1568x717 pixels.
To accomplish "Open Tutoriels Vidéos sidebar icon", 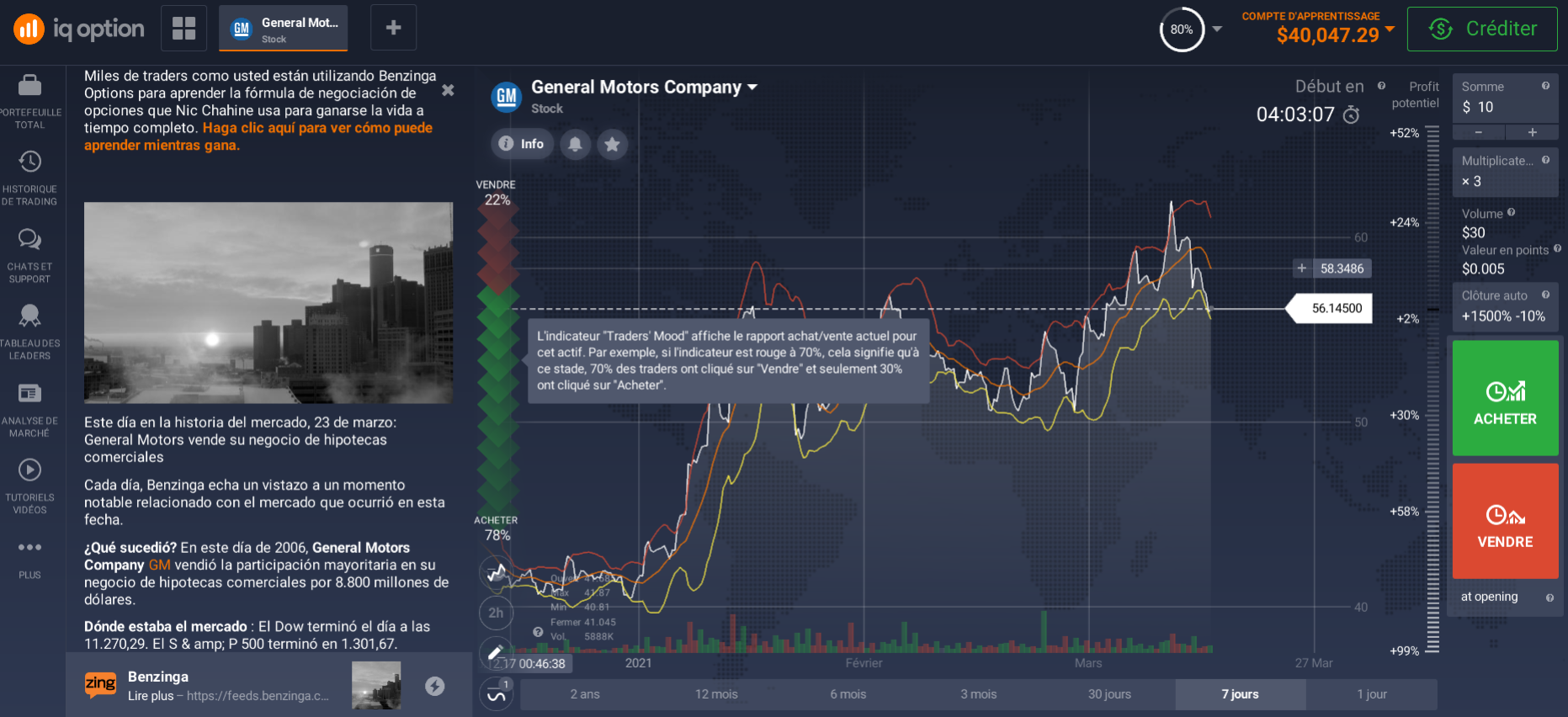I will pyautogui.click(x=30, y=486).
